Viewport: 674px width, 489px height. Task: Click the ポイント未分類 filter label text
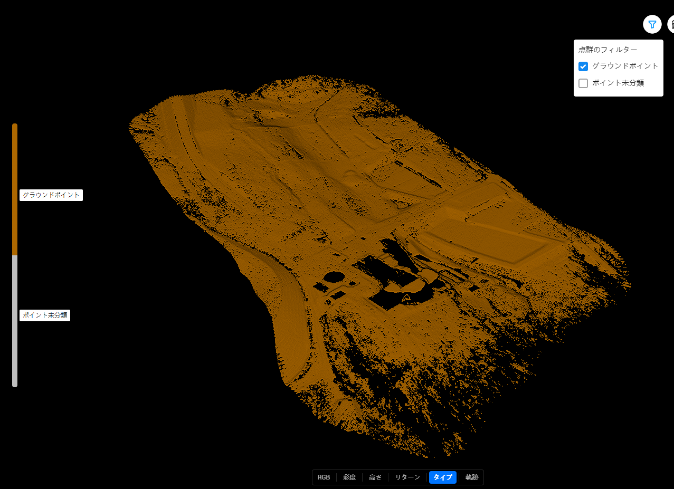click(x=617, y=83)
